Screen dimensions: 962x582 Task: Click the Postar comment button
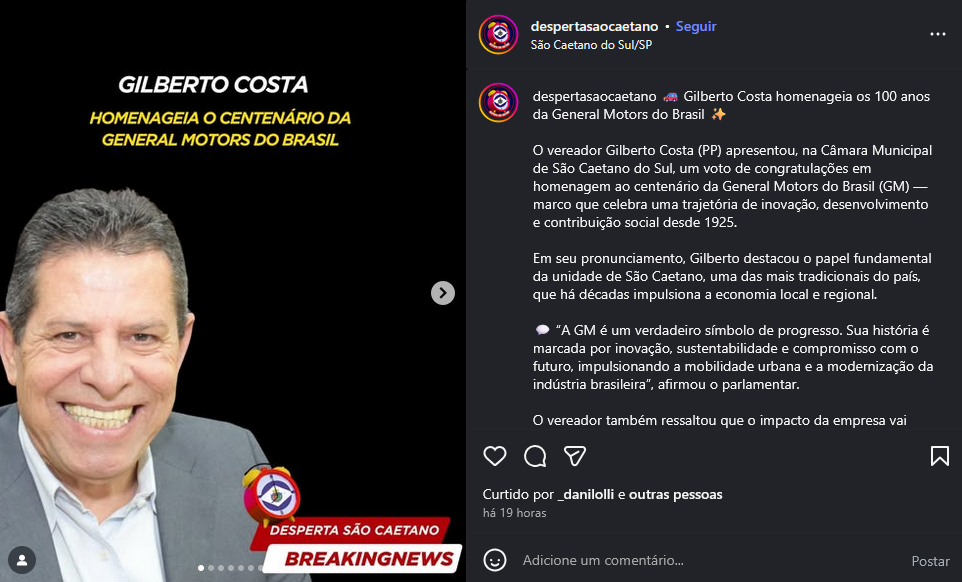pos(930,561)
